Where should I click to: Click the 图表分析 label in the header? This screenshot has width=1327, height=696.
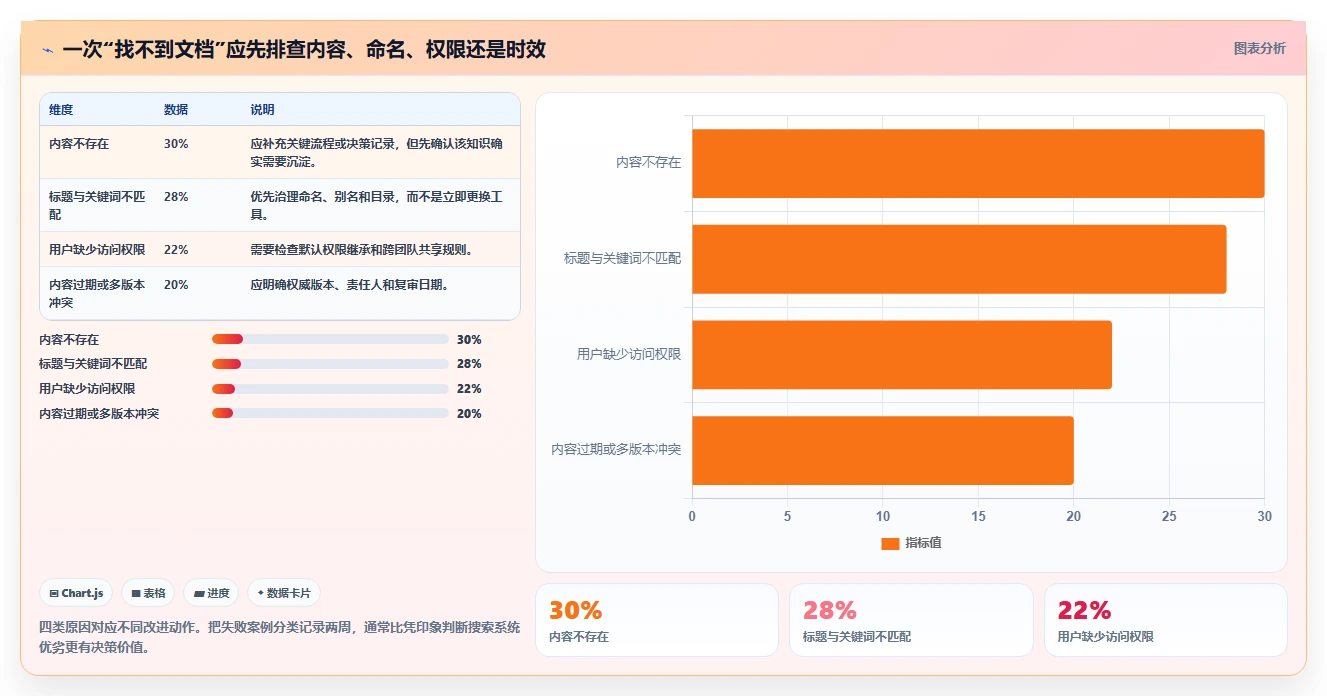point(1260,48)
